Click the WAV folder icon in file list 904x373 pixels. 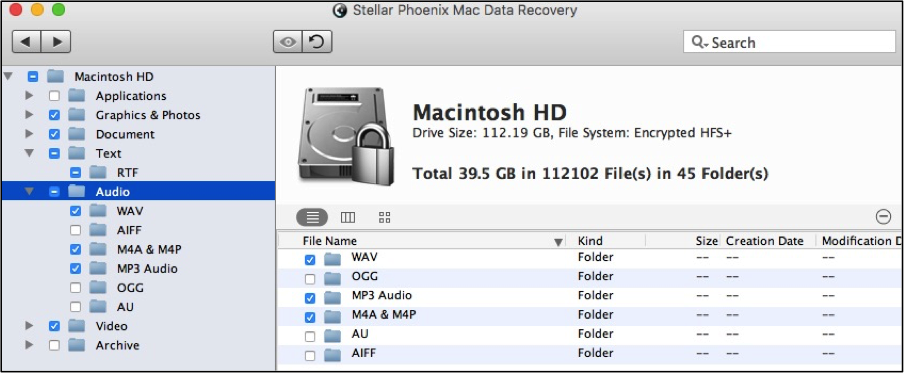(x=333, y=259)
